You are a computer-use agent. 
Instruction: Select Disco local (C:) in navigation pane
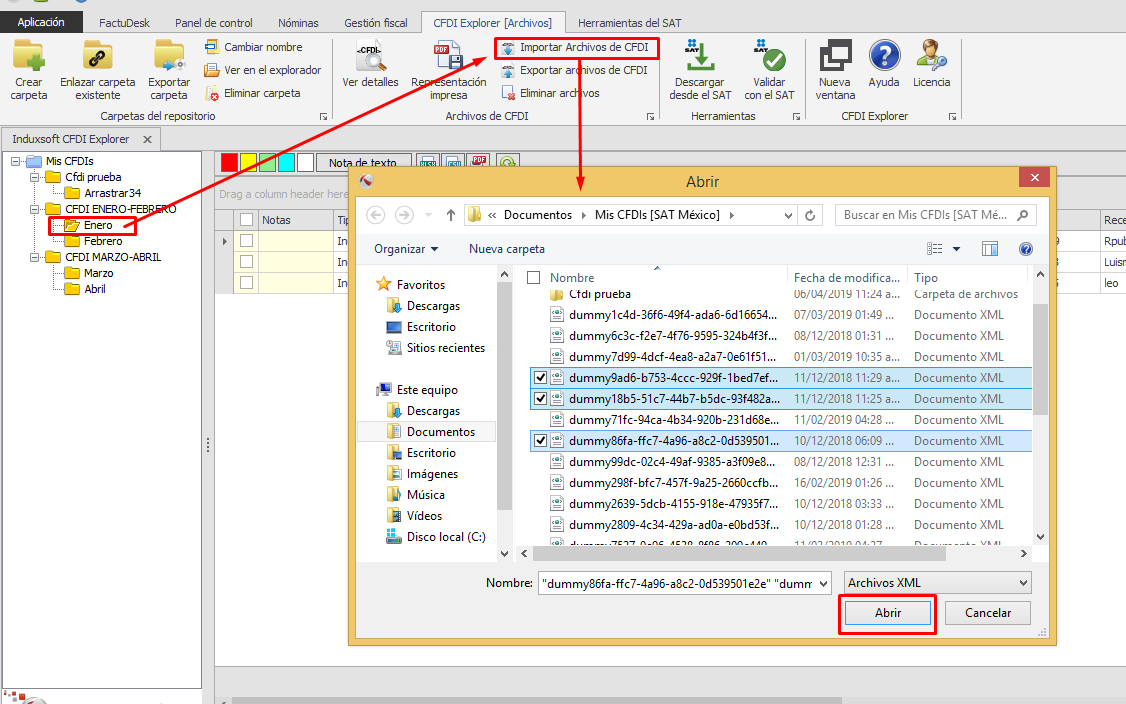click(x=445, y=537)
